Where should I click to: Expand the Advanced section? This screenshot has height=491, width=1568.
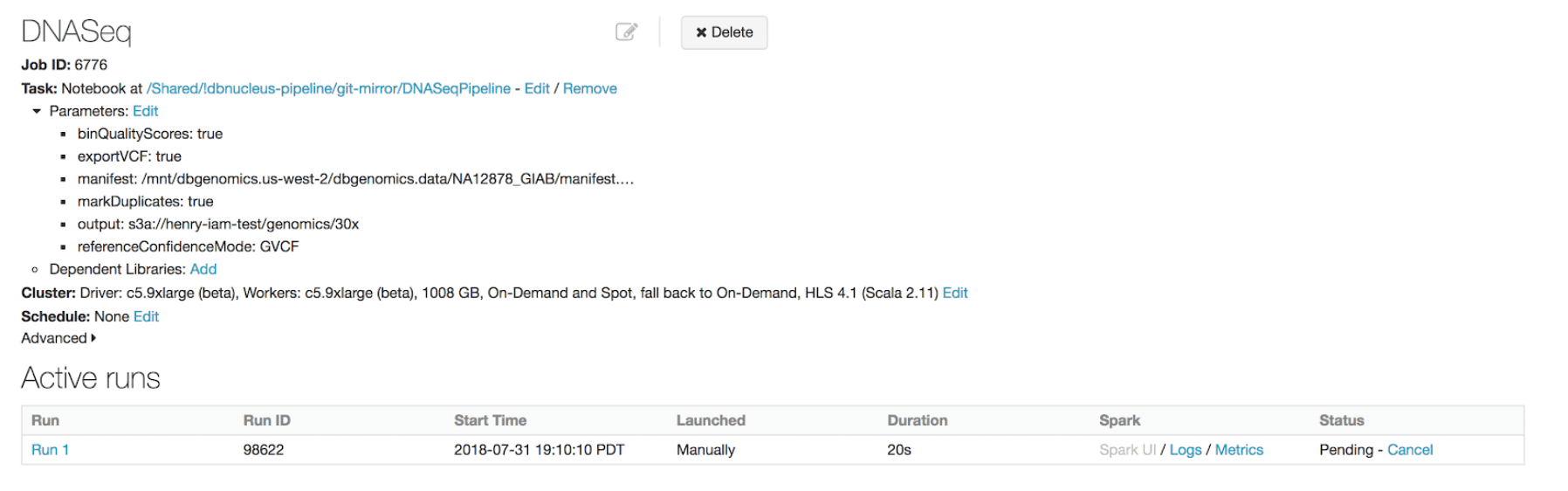click(58, 338)
